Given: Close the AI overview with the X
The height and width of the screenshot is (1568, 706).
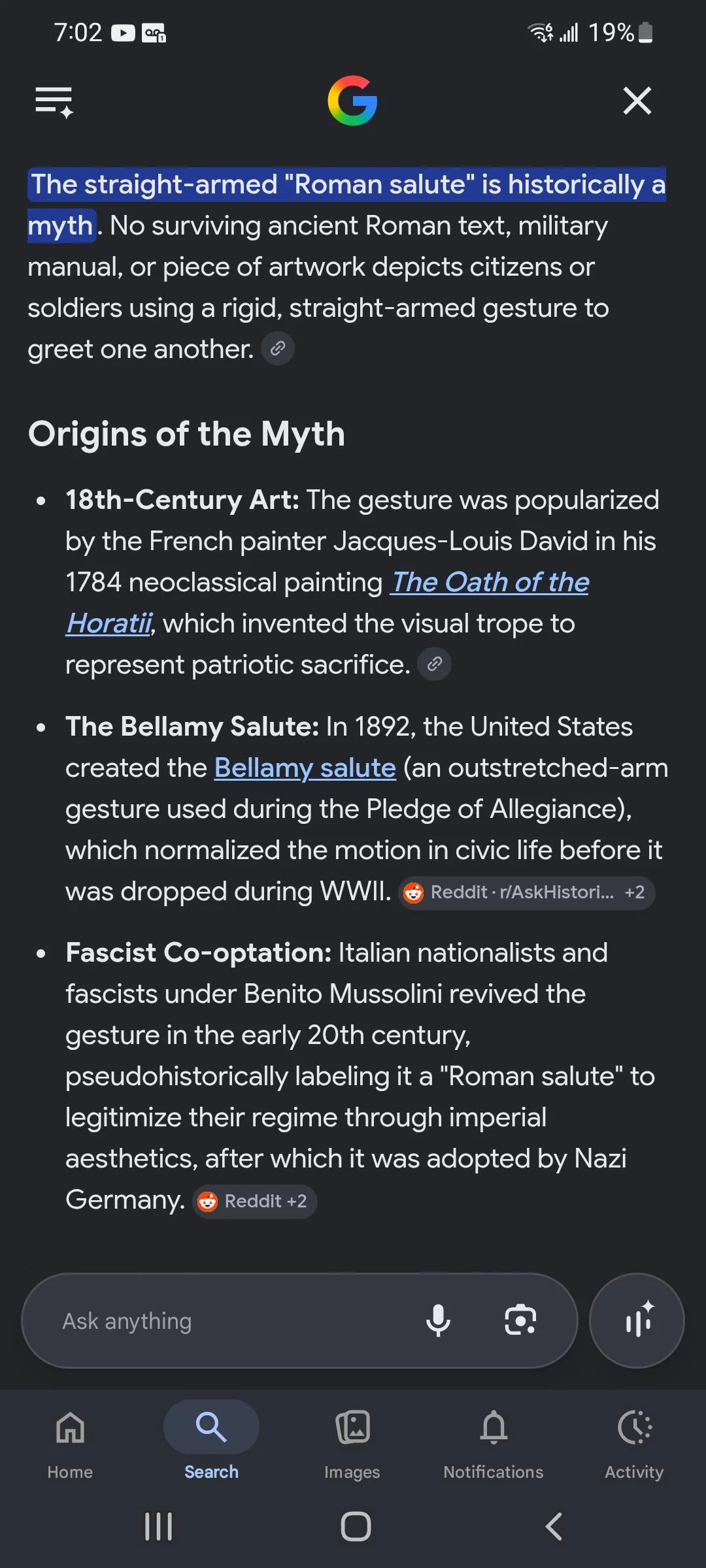Looking at the screenshot, I should tap(637, 101).
